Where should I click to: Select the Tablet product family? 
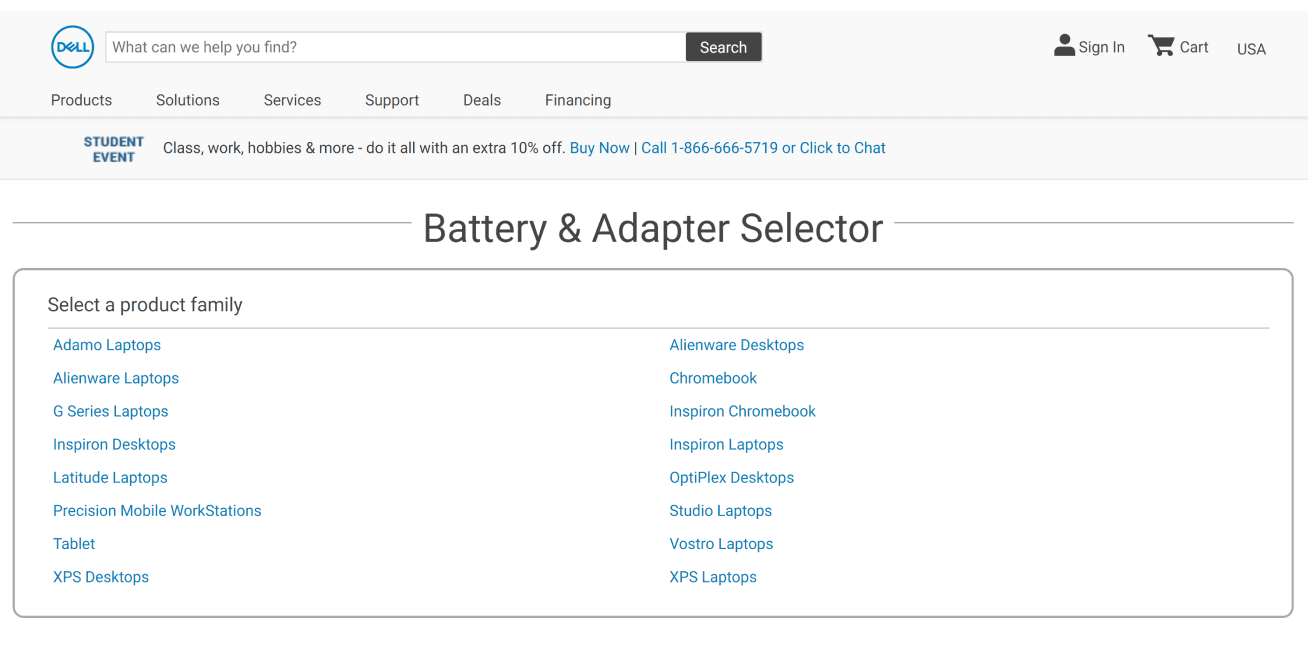[74, 544]
